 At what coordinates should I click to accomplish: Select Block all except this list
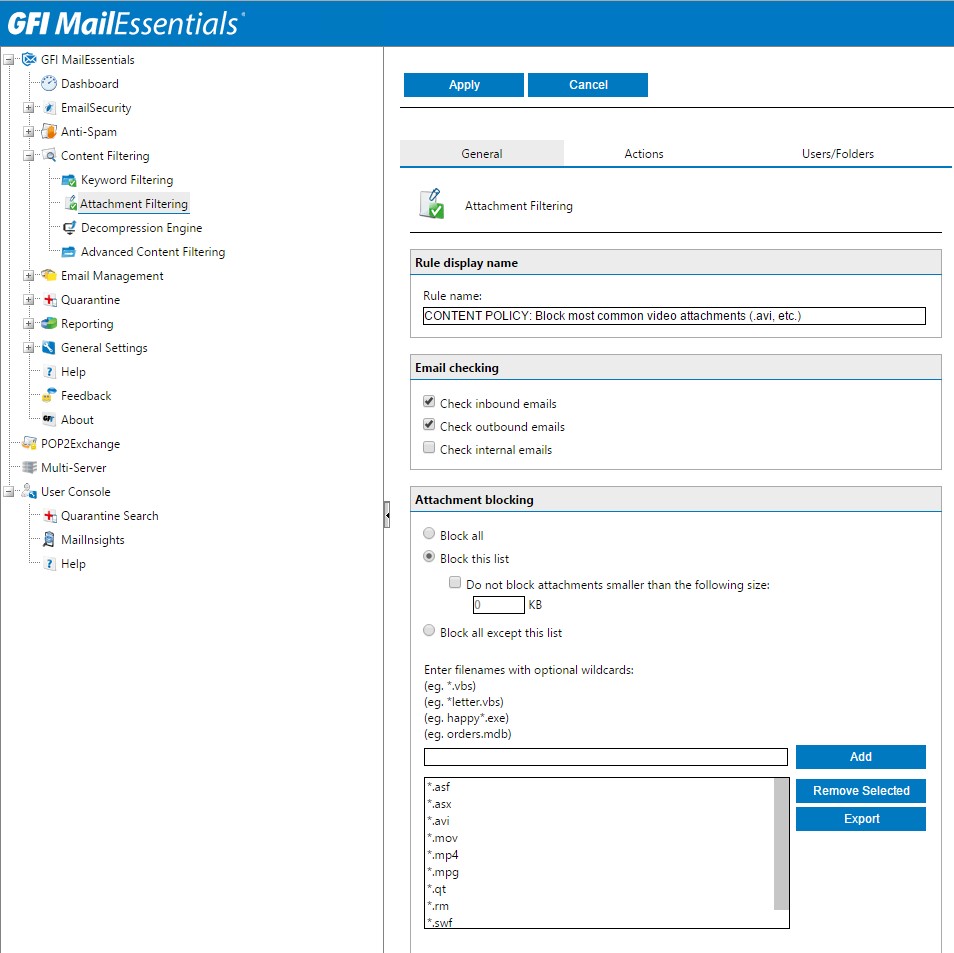429,631
